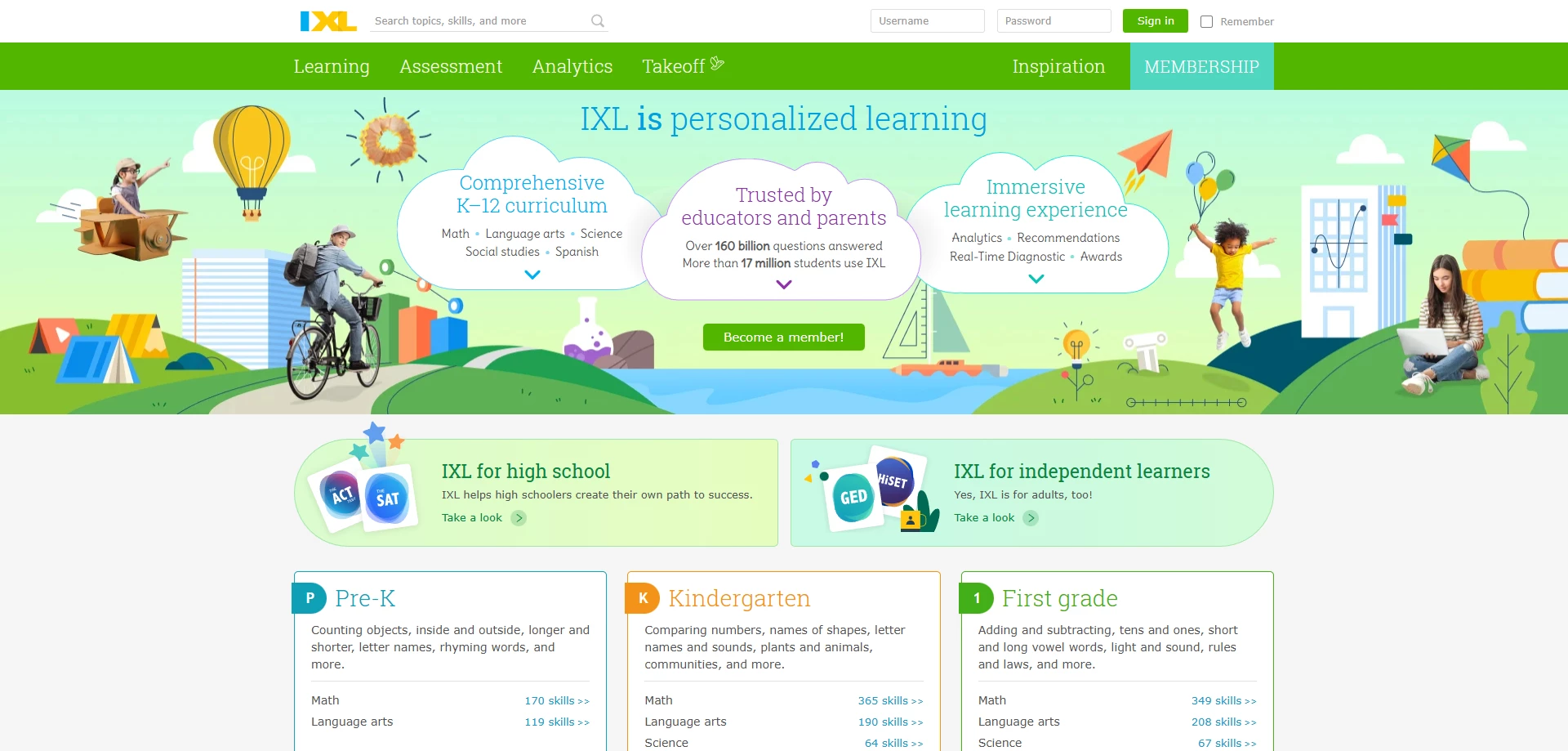The height and width of the screenshot is (751, 1568).
Task: Click the paper airplane icon next to Takeoff
Action: click(717, 62)
